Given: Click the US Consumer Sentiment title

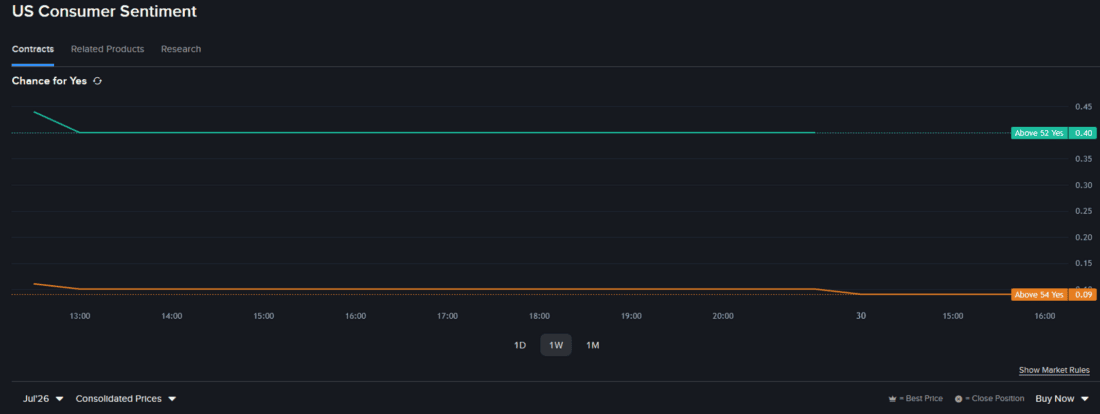Looking at the screenshot, I should (x=105, y=12).
